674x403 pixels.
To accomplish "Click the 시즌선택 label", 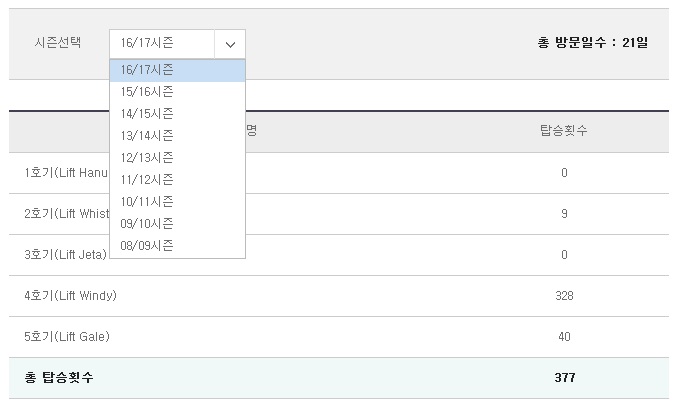I will pos(58,43).
